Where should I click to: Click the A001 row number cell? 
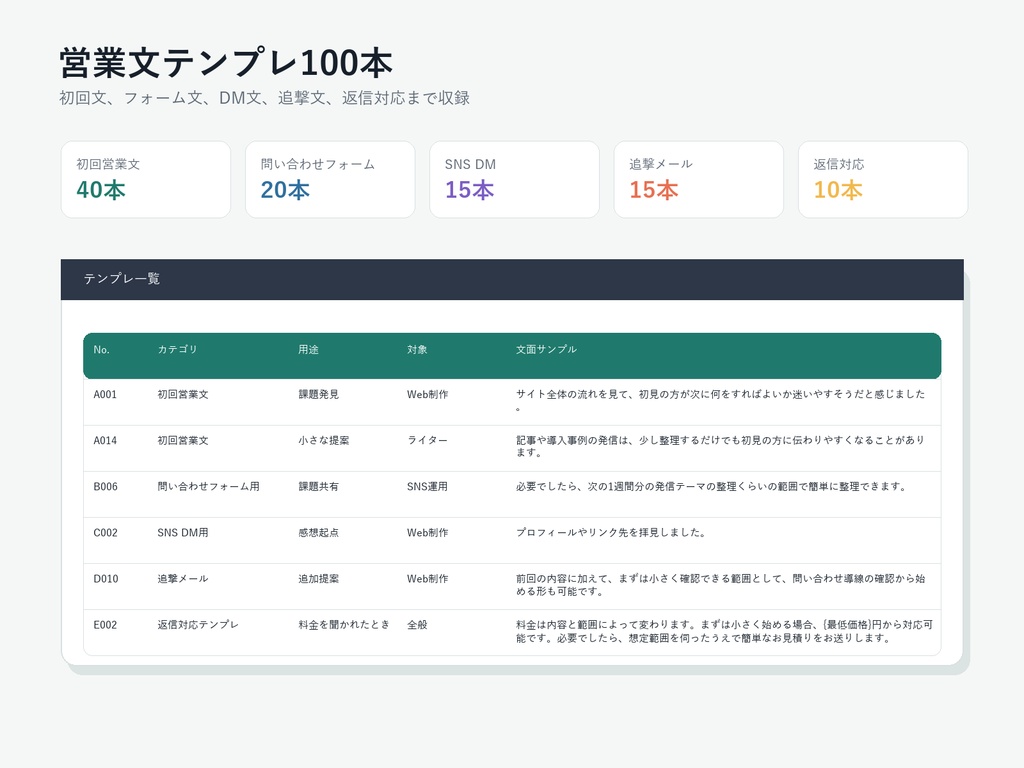(105, 394)
